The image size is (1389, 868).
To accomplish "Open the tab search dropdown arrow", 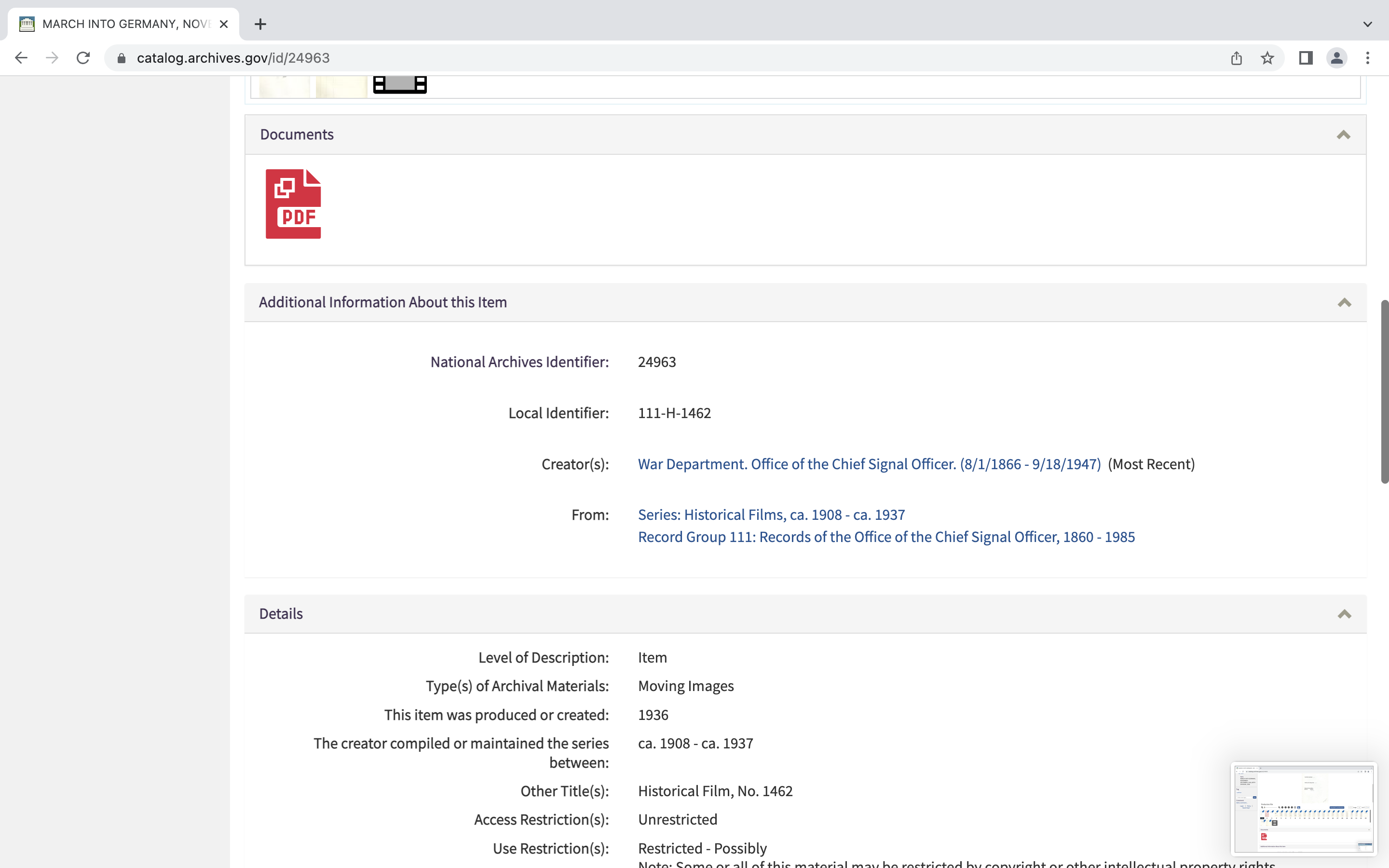I will 1368,24.
